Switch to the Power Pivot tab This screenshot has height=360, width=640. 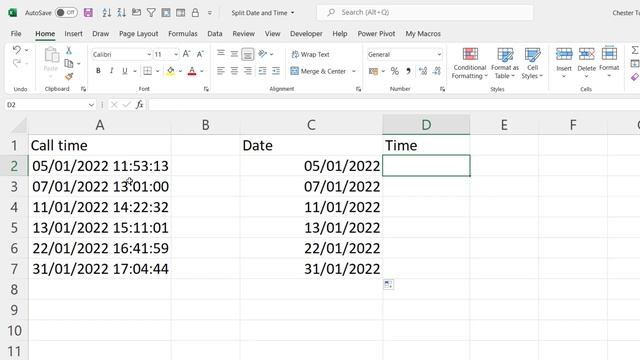[376, 34]
